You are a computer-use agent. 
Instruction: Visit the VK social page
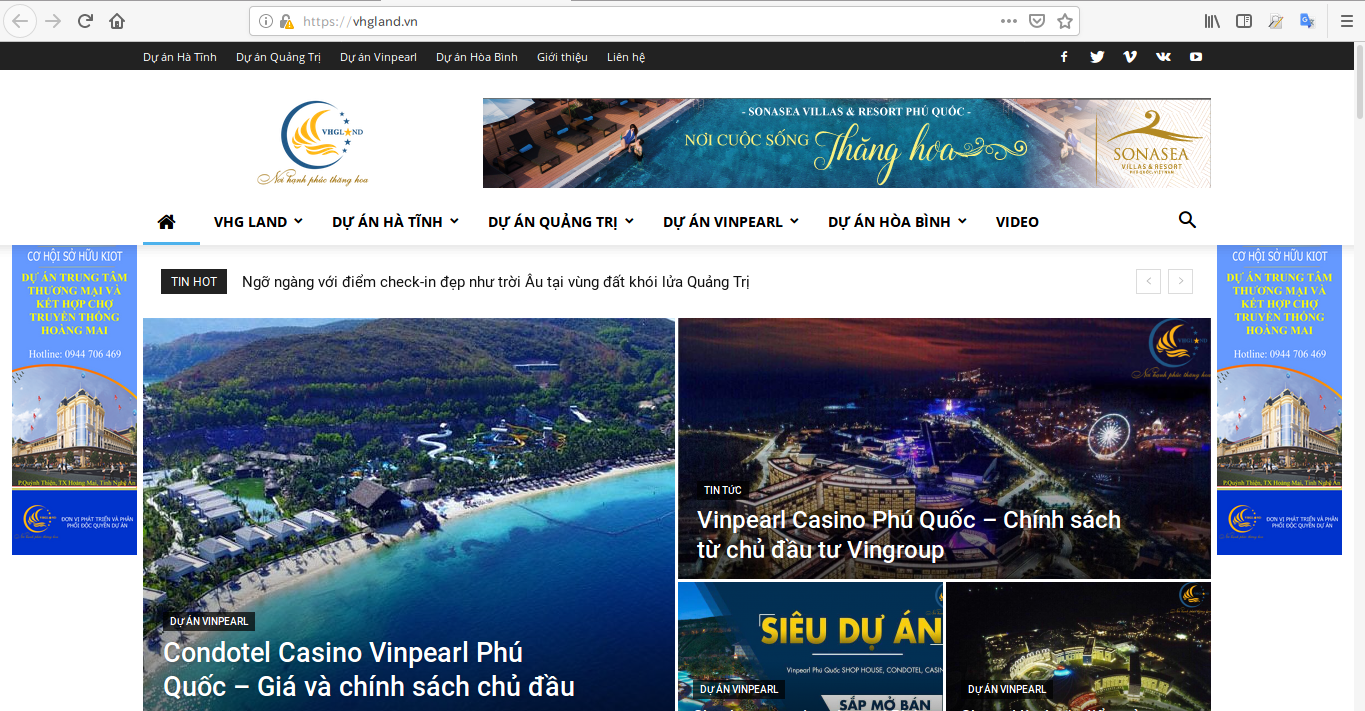(1163, 57)
